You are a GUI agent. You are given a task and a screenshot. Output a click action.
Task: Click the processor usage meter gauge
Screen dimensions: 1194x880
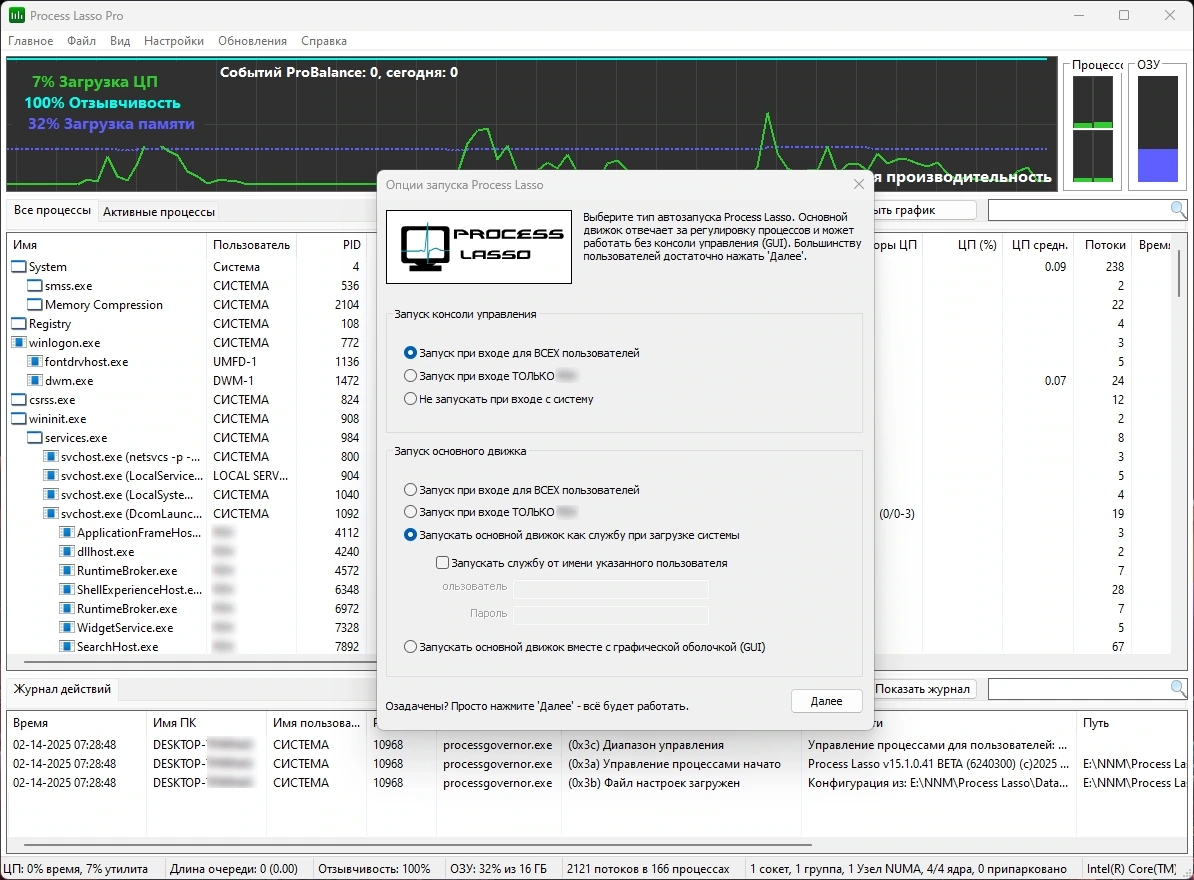(x=1093, y=129)
